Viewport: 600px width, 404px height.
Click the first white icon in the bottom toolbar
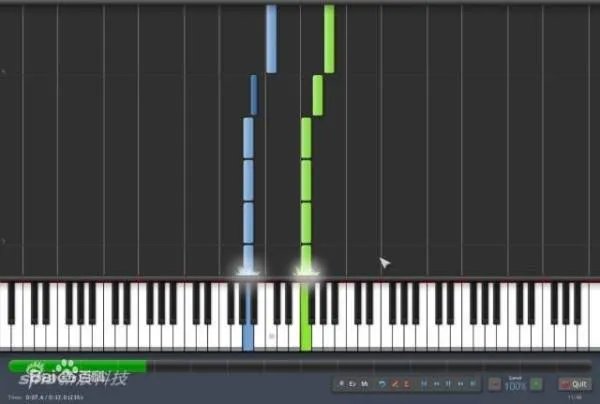point(341,384)
